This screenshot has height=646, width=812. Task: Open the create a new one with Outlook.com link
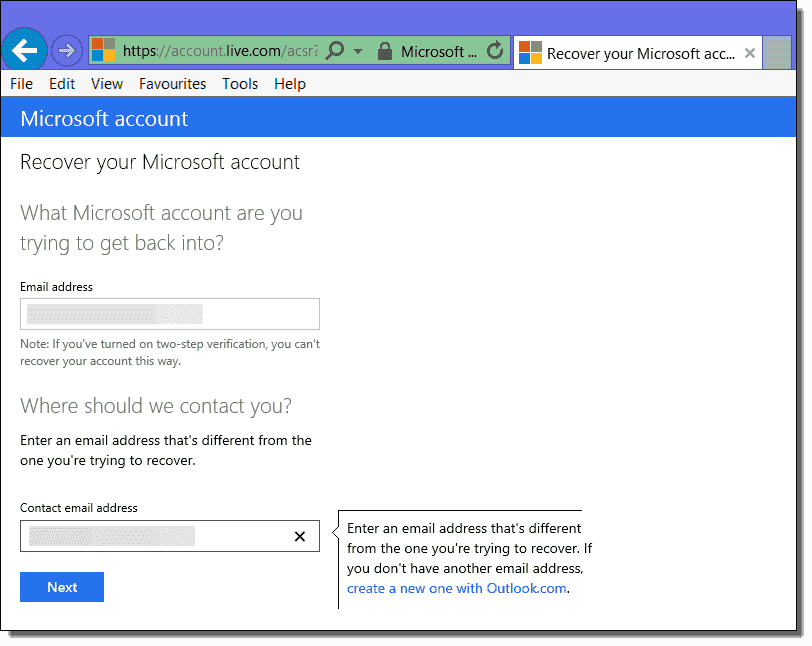[x=456, y=588]
